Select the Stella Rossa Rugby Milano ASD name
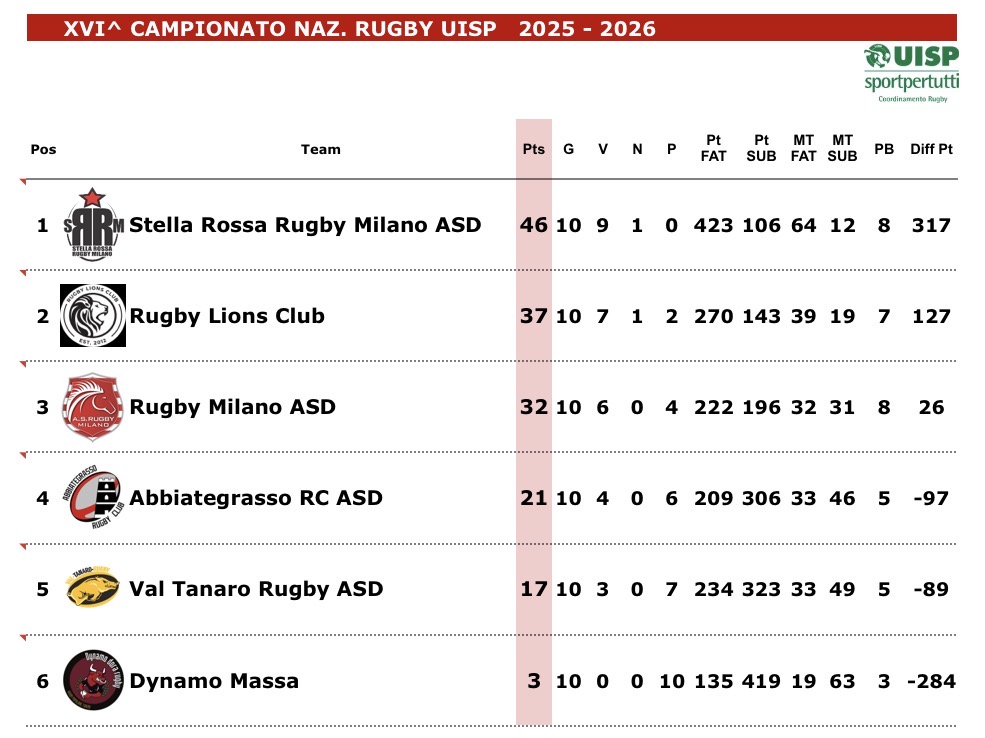The image size is (985, 738). point(305,225)
